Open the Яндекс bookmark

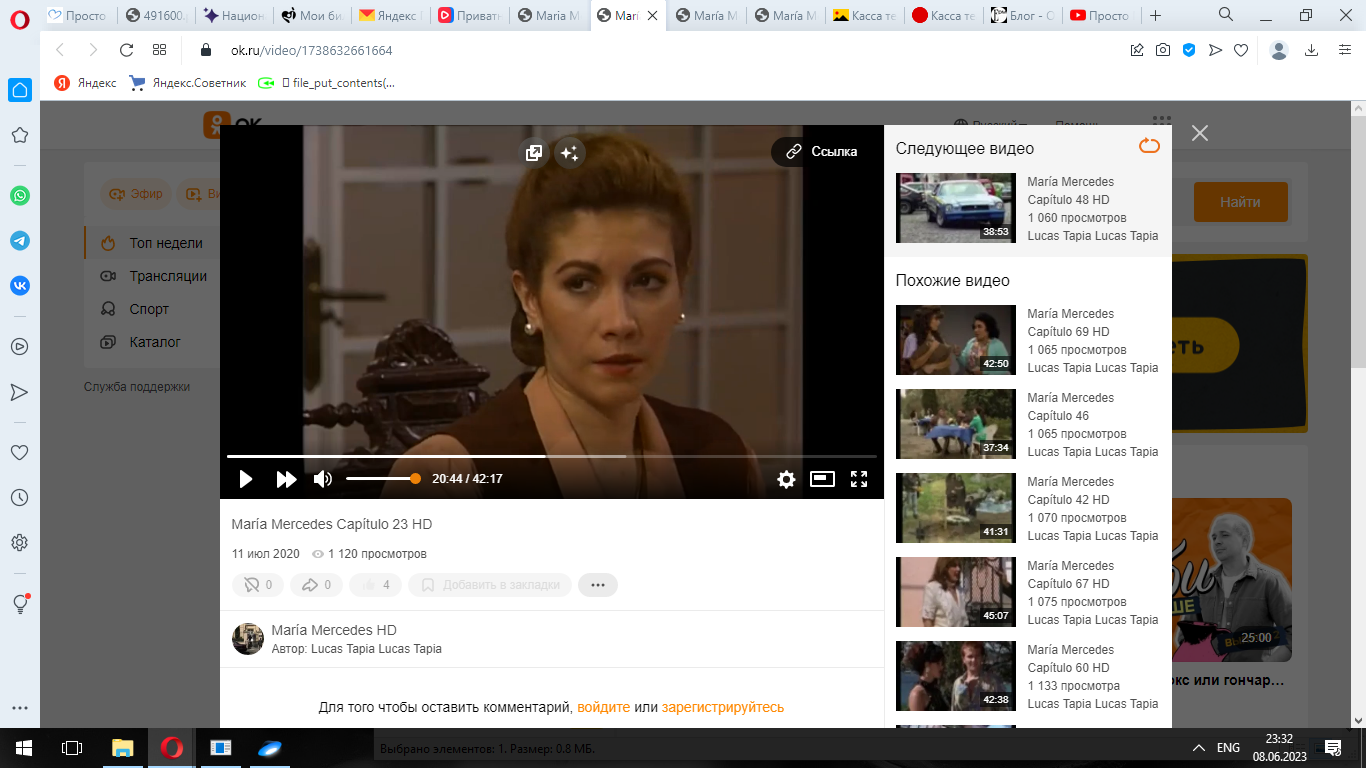pyautogui.click(x=86, y=83)
